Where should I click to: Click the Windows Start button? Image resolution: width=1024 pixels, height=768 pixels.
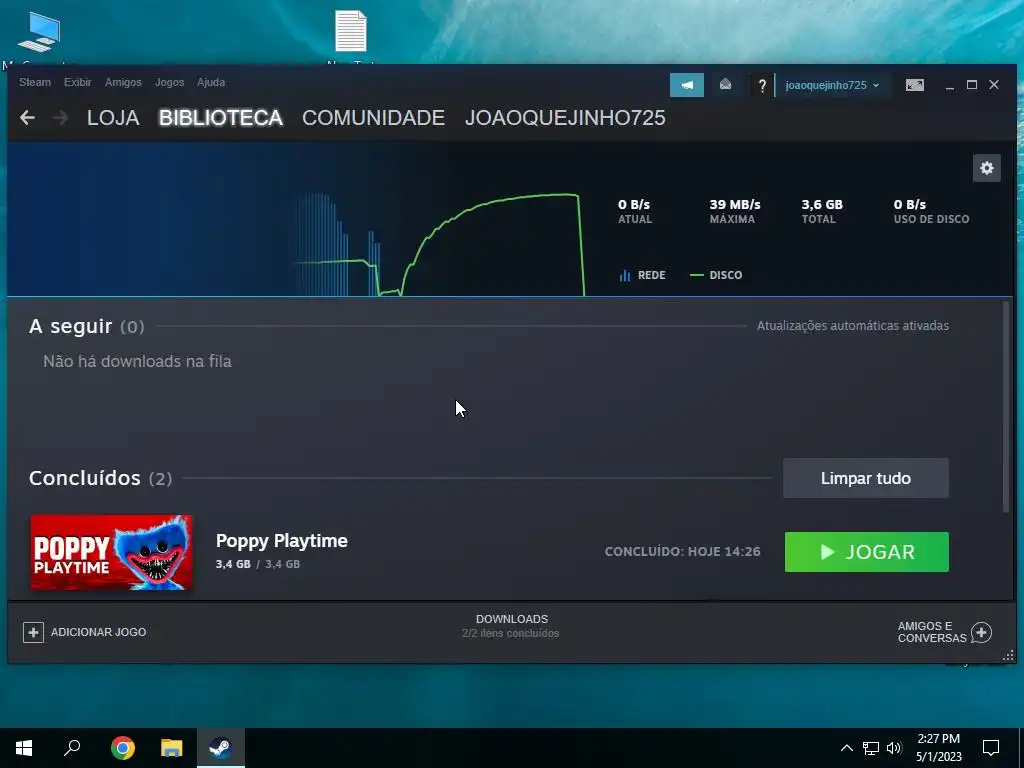[24, 748]
